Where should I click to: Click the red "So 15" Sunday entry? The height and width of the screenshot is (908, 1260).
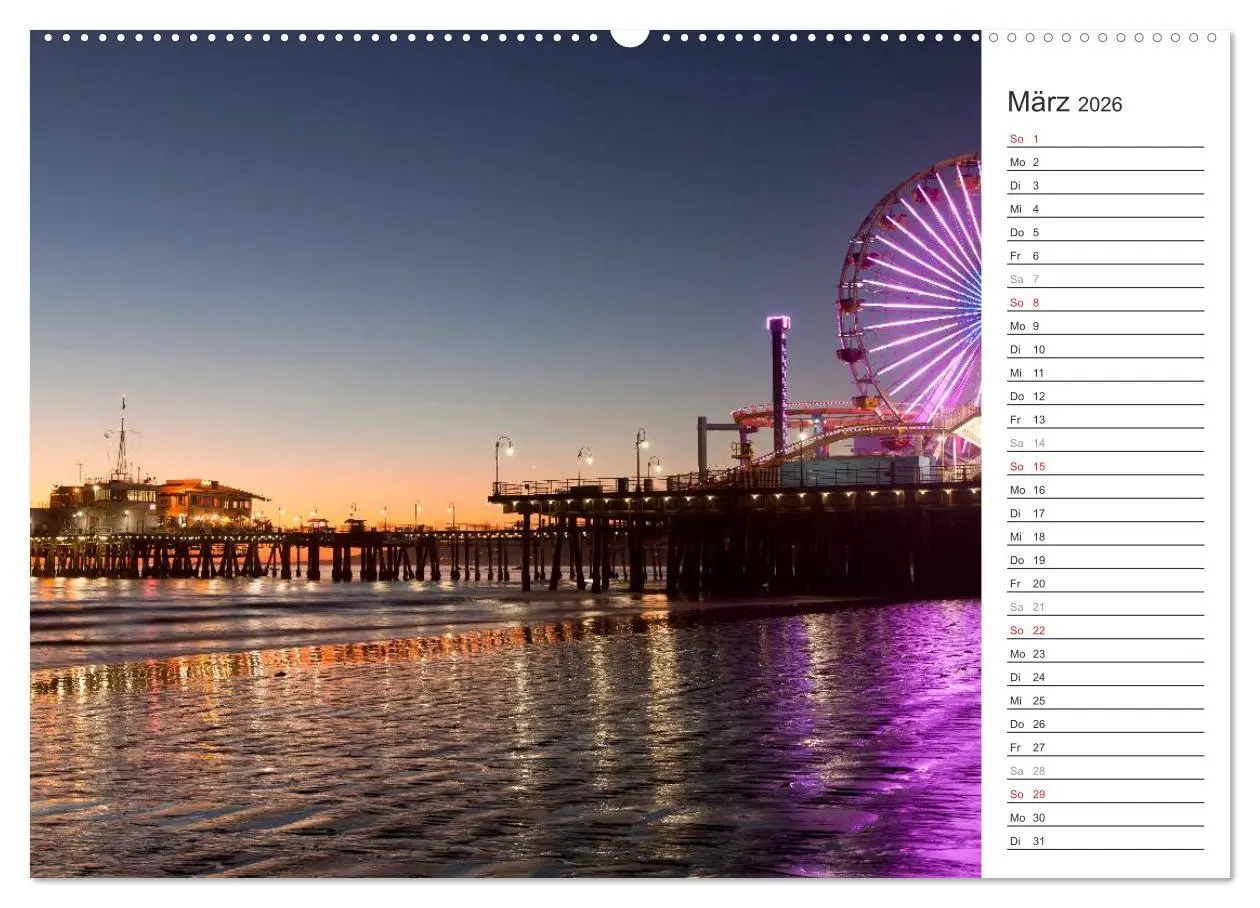[1026, 466]
